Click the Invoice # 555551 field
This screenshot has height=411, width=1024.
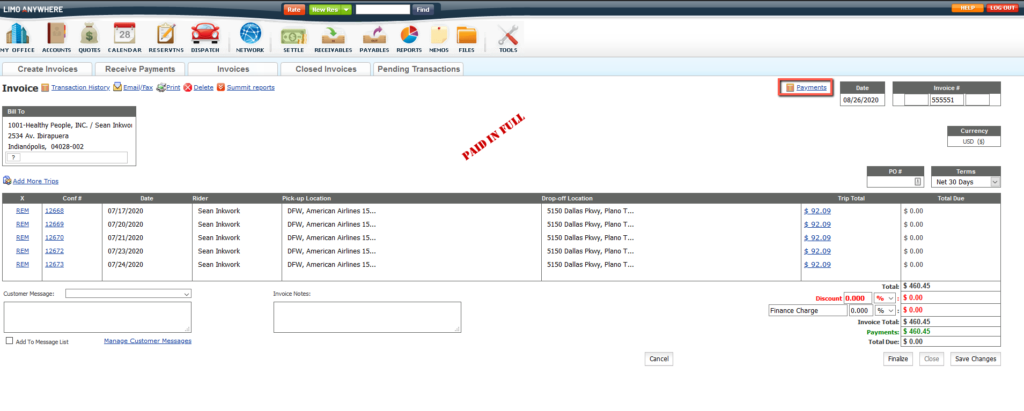946,100
